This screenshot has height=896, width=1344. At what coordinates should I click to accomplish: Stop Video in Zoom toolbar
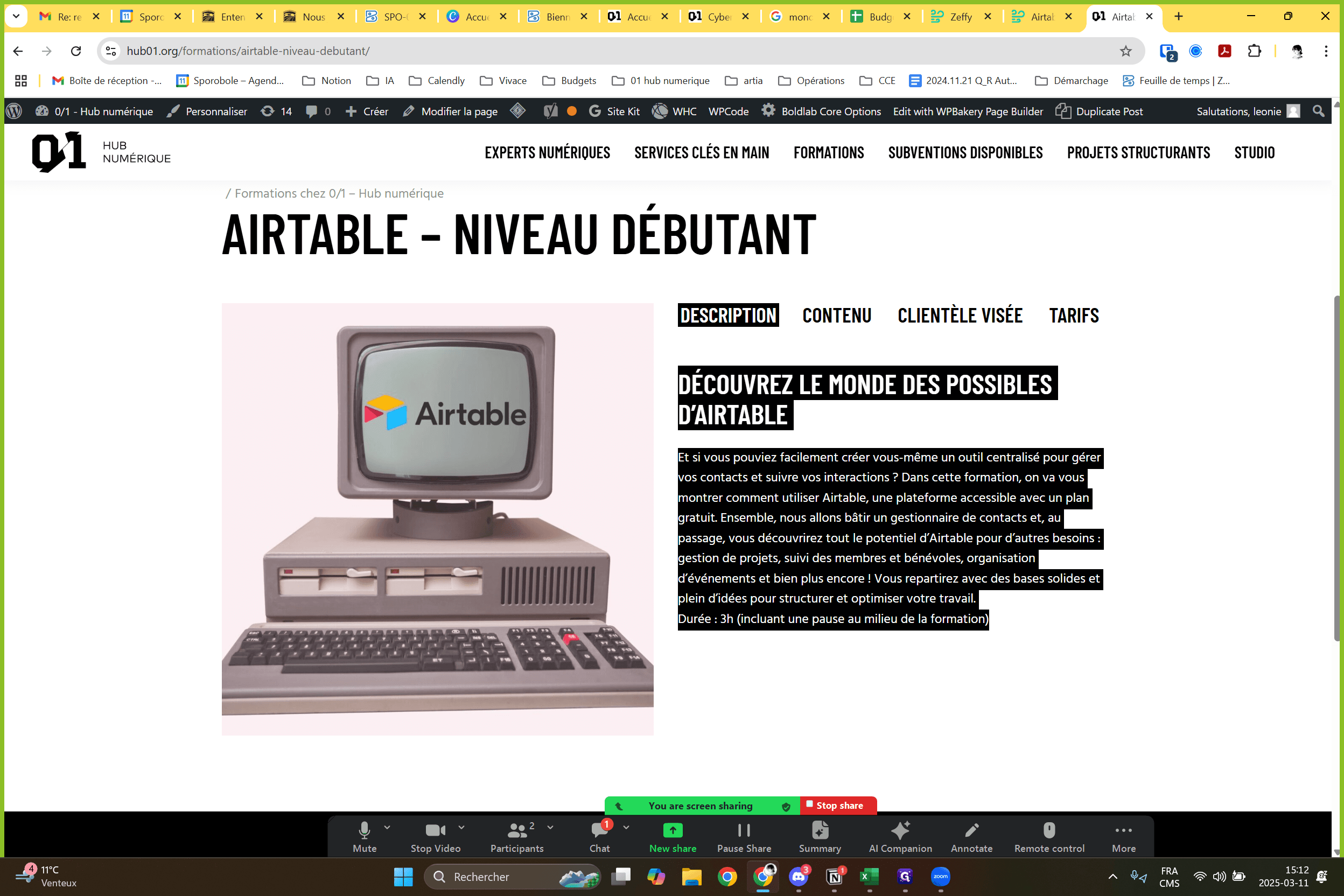coord(436,837)
